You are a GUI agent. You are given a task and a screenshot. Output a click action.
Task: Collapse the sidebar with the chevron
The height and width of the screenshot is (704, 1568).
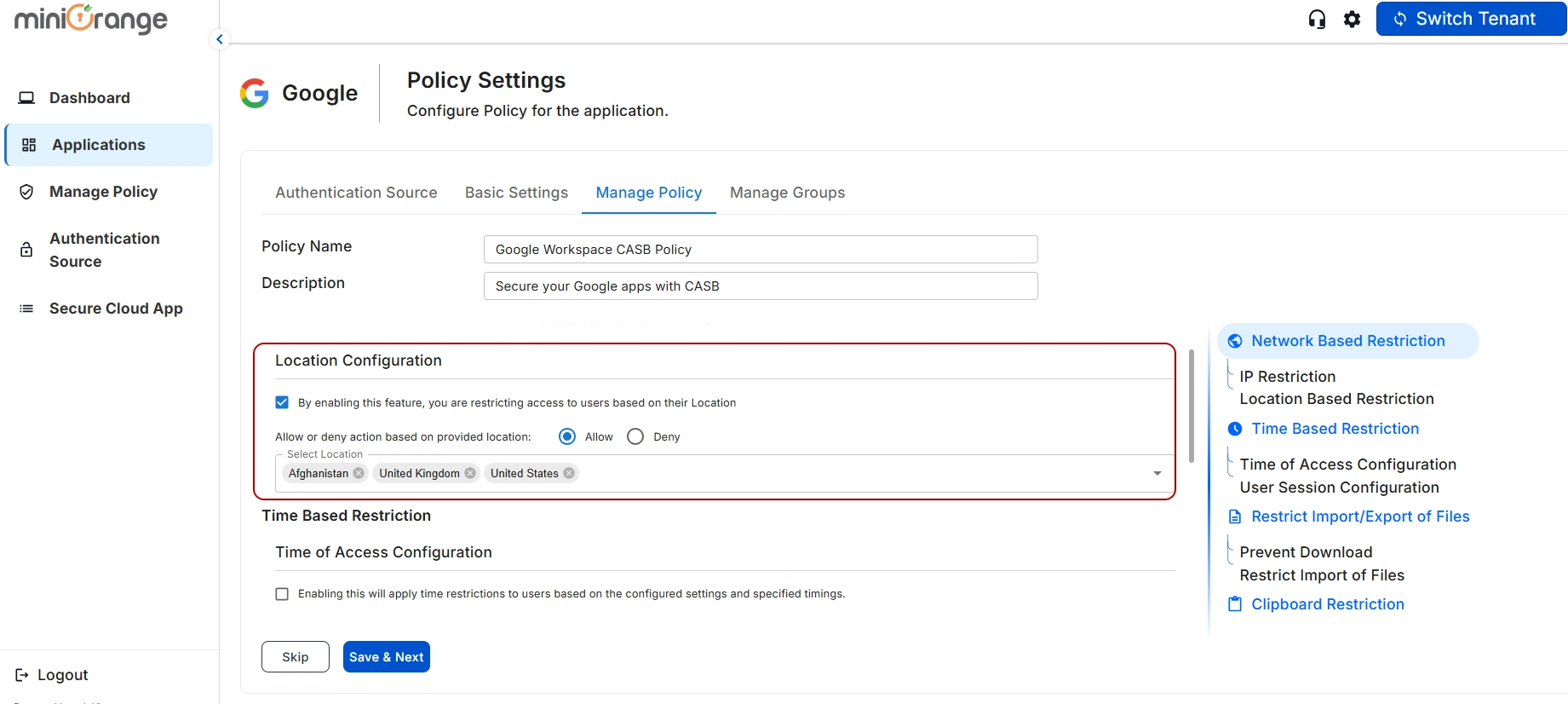click(x=220, y=39)
